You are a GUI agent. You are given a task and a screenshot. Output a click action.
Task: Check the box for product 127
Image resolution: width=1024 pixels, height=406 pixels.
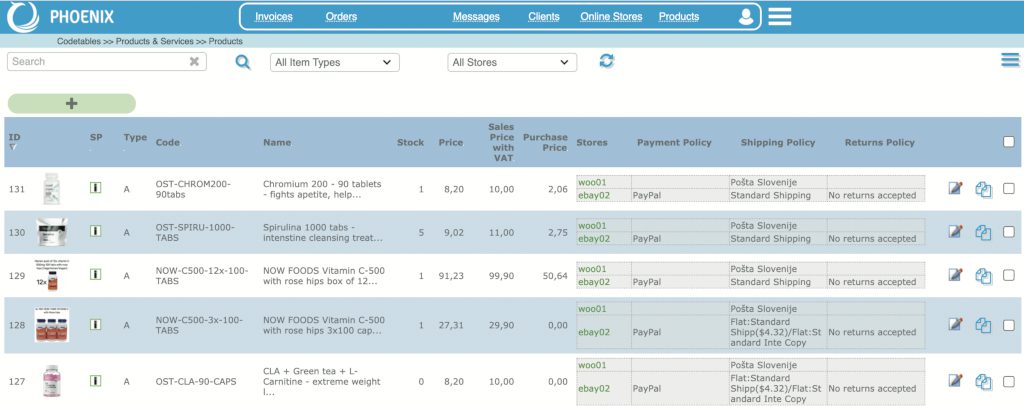point(1008,381)
